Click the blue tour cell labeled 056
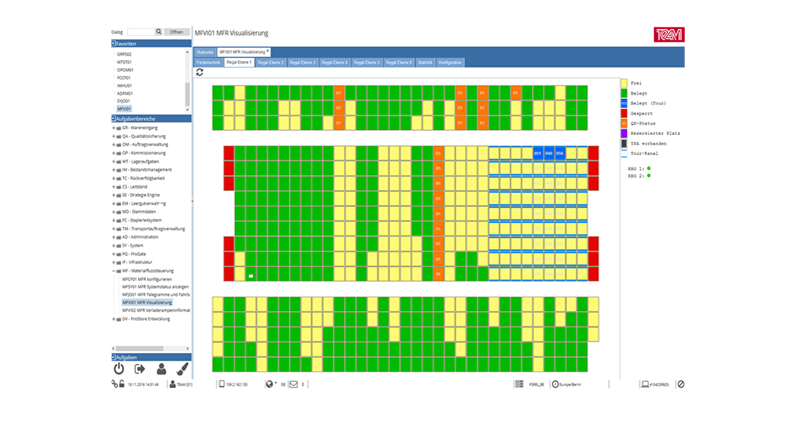The width and height of the screenshot is (800, 443). click(x=560, y=153)
